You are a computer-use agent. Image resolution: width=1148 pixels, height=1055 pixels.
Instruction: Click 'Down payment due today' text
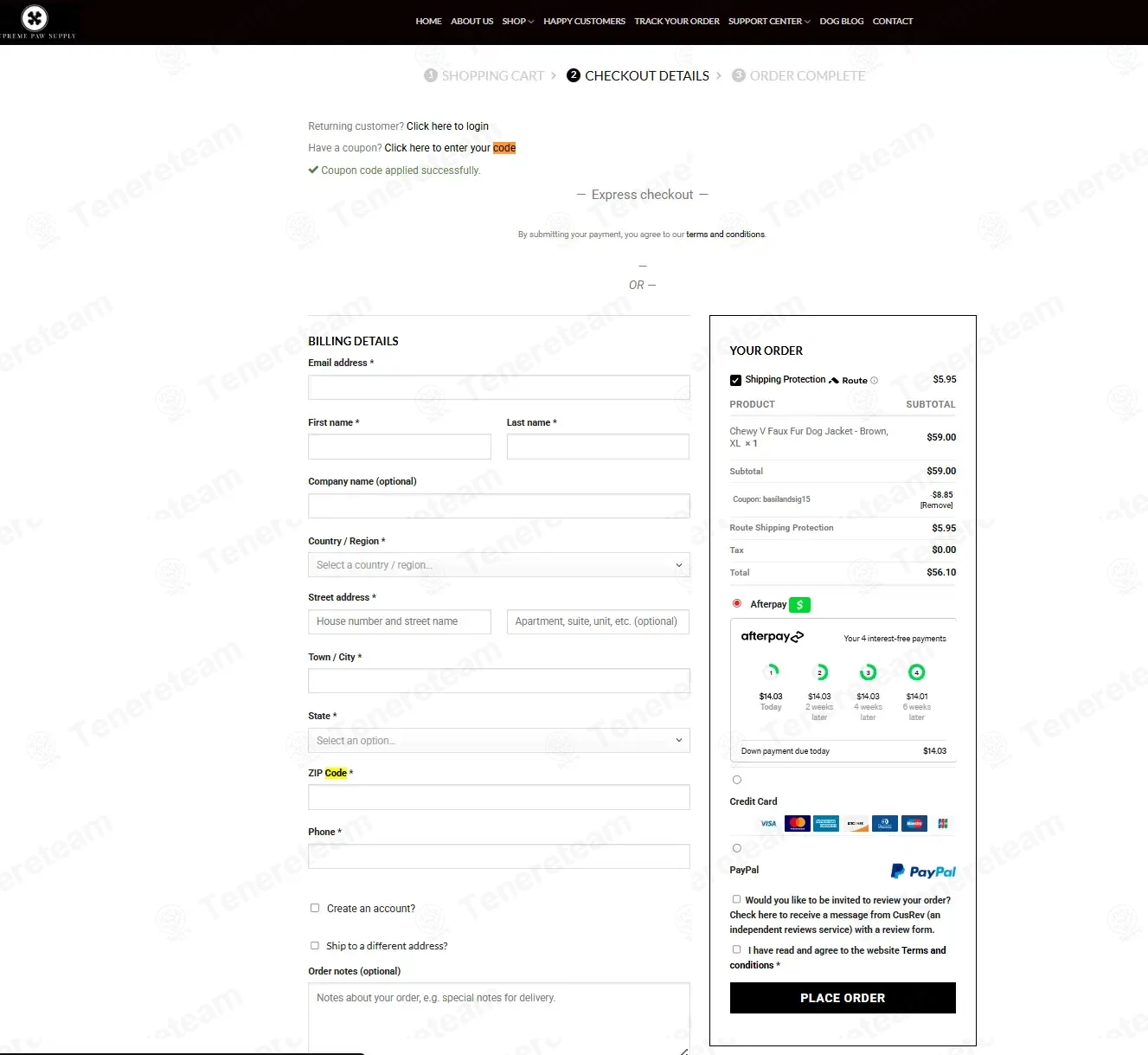pos(786,751)
